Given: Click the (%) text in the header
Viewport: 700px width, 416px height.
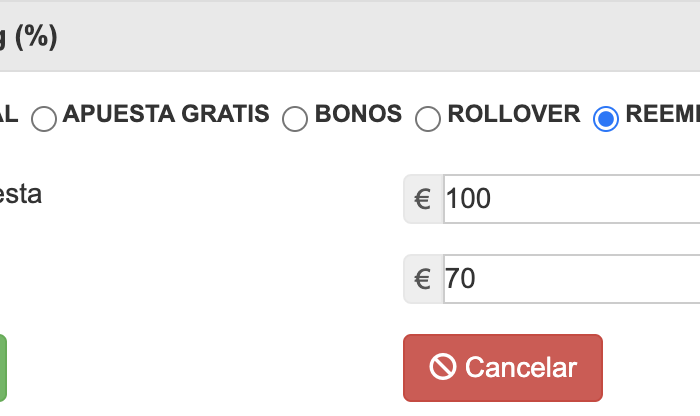Looking at the screenshot, I should tap(35, 37).
